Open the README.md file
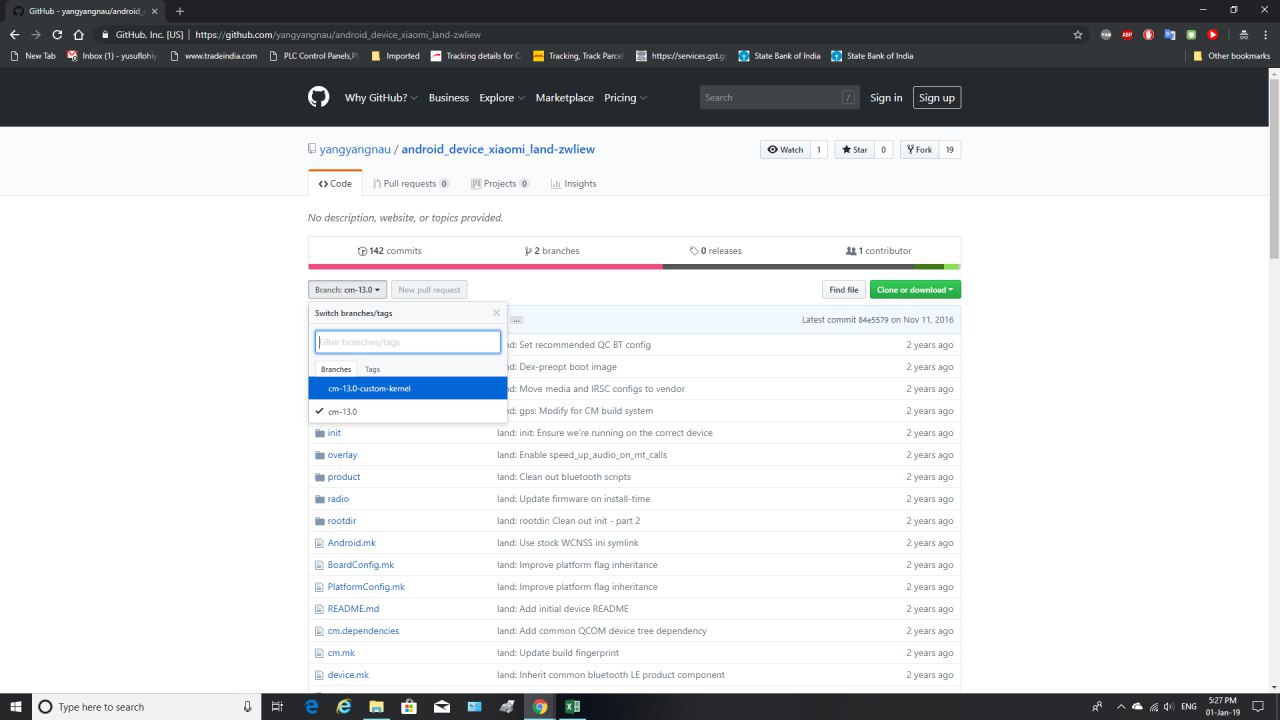The image size is (1280, 720). (x=353, y=609)
